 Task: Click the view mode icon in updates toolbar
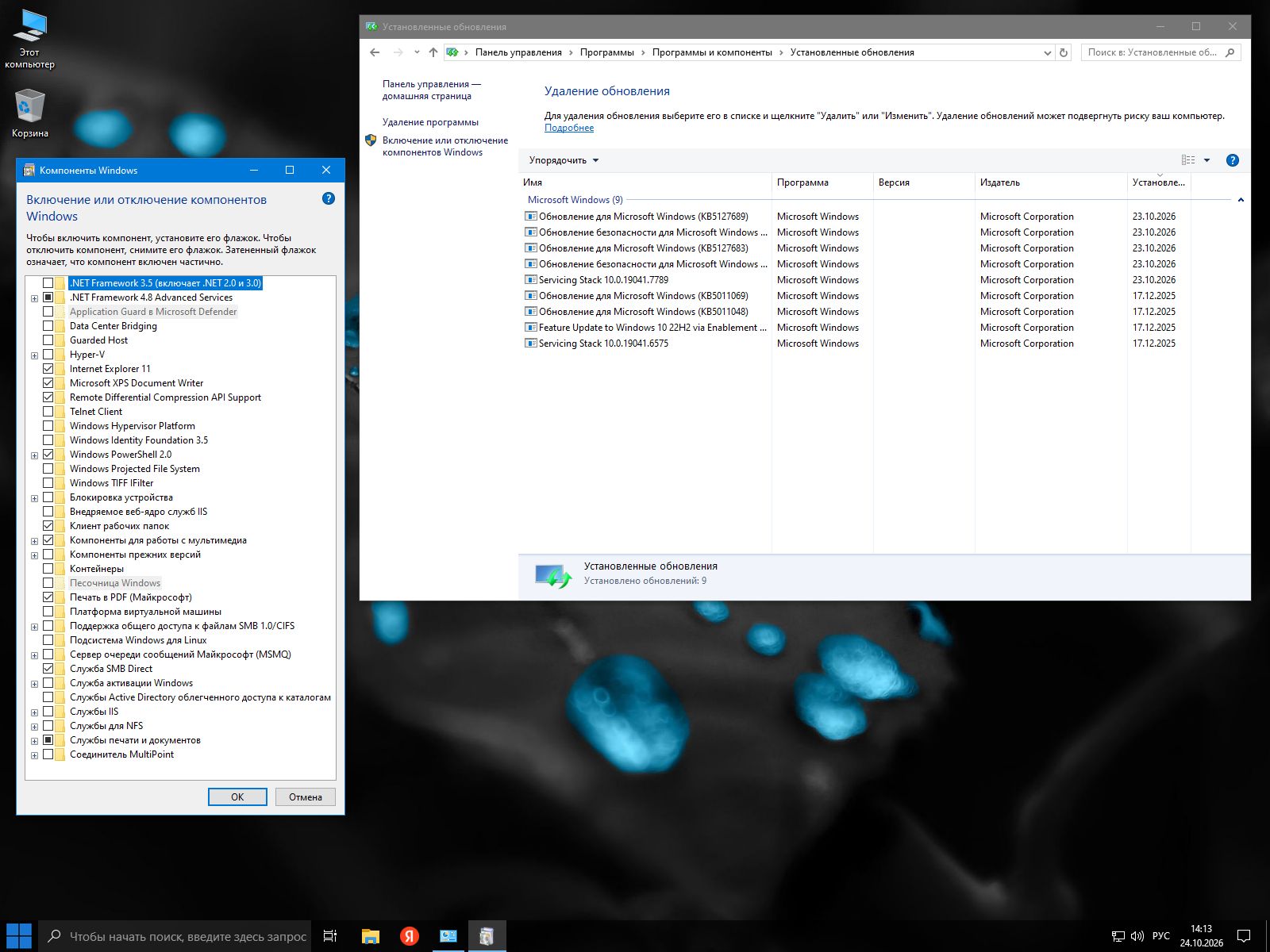coord(1188,160)
